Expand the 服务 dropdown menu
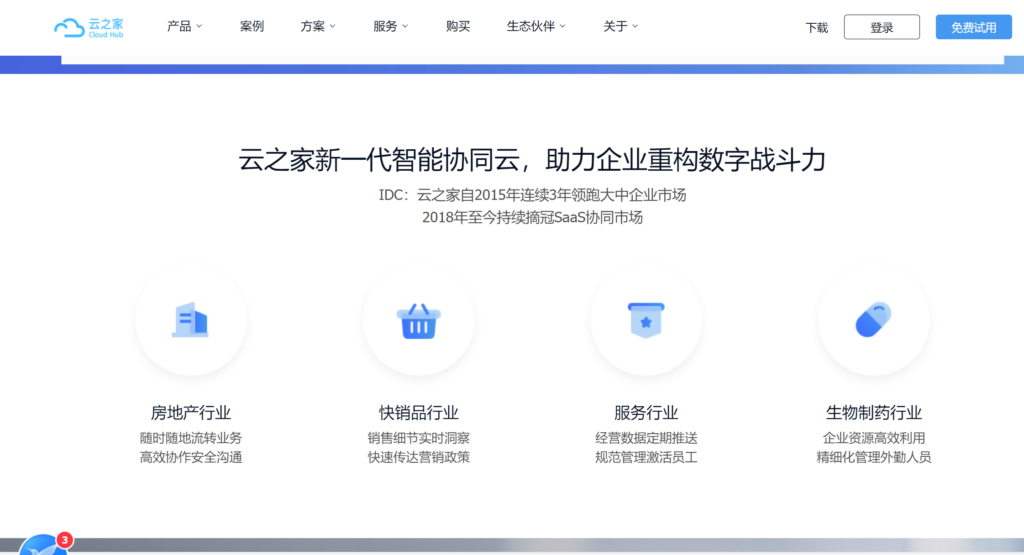Image resolution: width=1024 pixels, height=555 pixels. point(391,26)
